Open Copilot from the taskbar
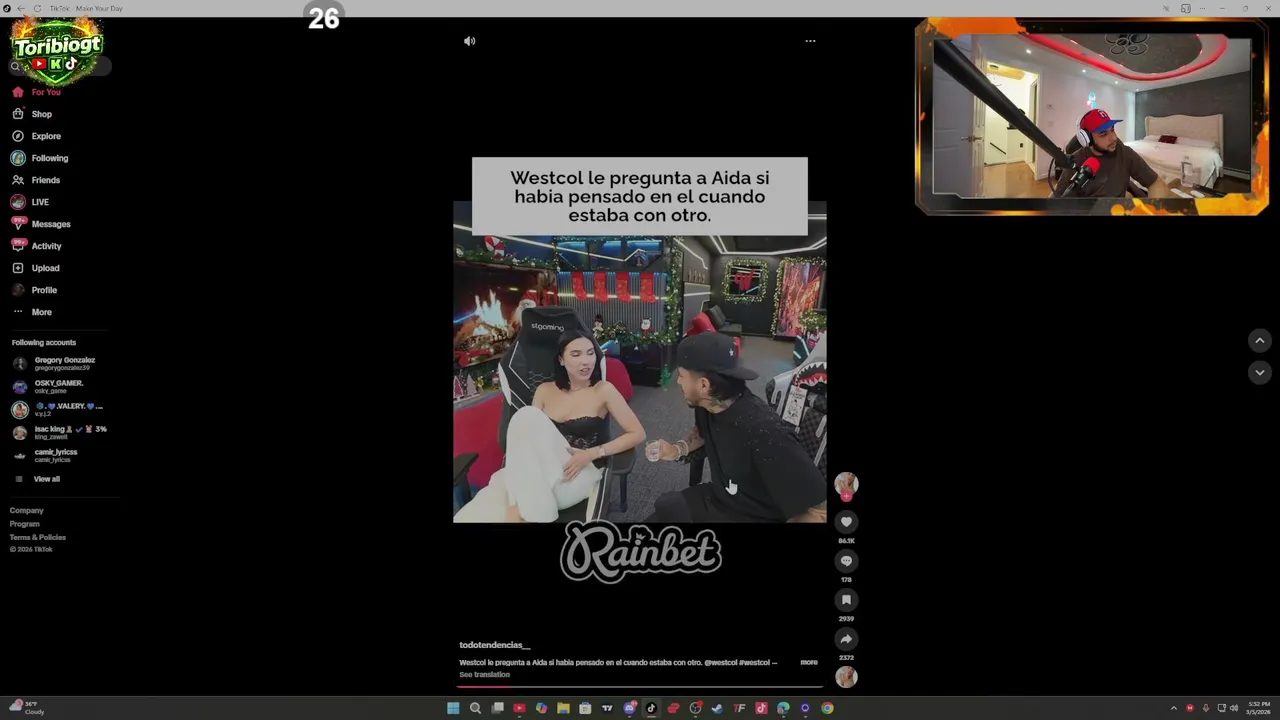 click(541, 708)
